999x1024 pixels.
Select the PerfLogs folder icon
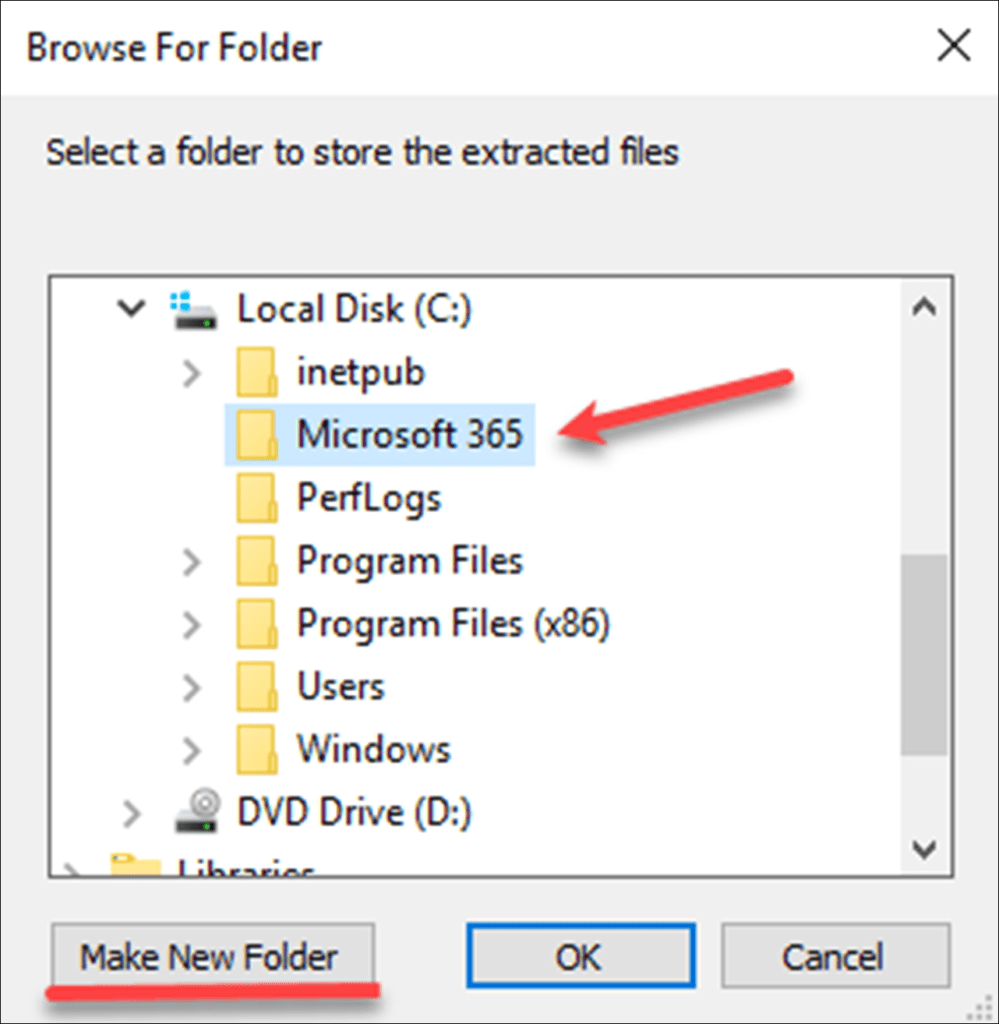(257, 497)
